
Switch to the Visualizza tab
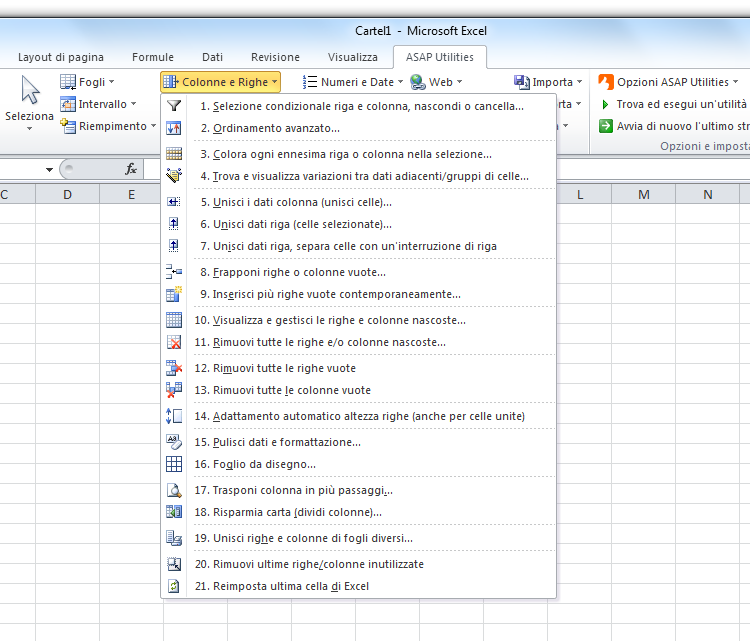(353, 57)
